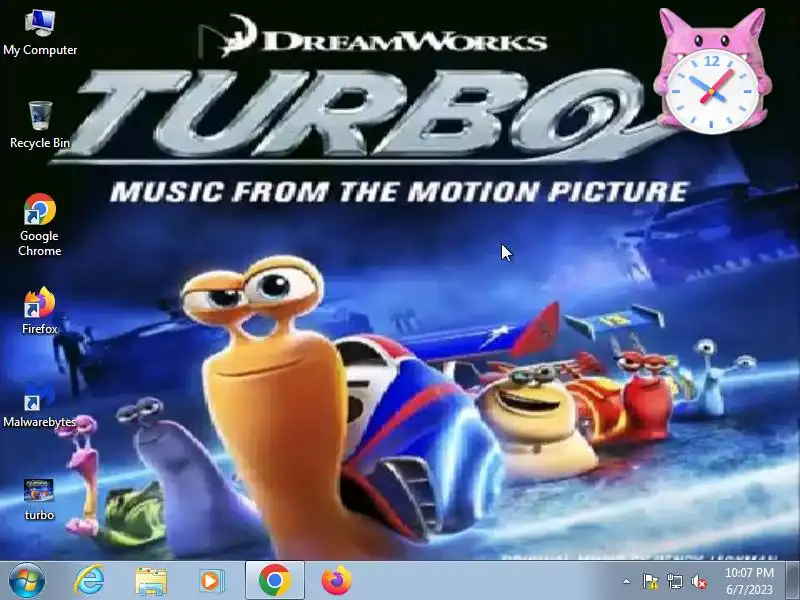Select the Malwarebytes desktop shortcut
Viewport: 800px width, 600px height.
click(40, 404)
